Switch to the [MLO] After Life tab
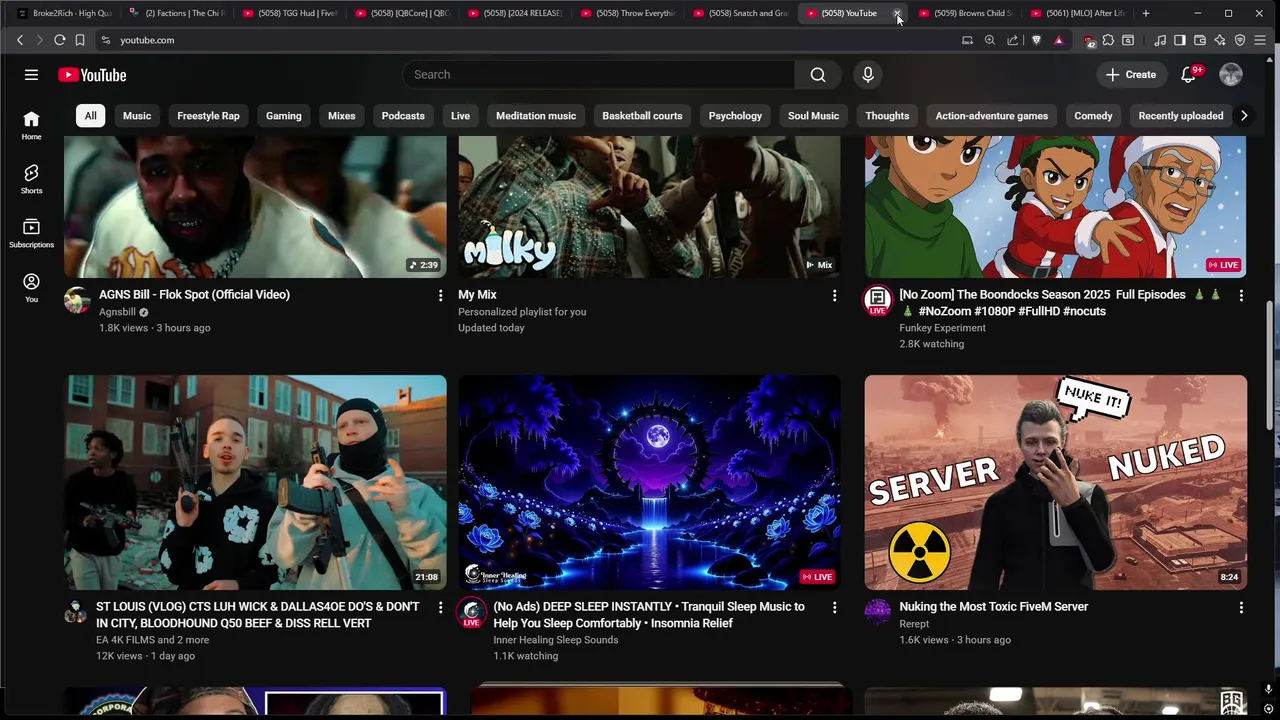 point(1078,13)
